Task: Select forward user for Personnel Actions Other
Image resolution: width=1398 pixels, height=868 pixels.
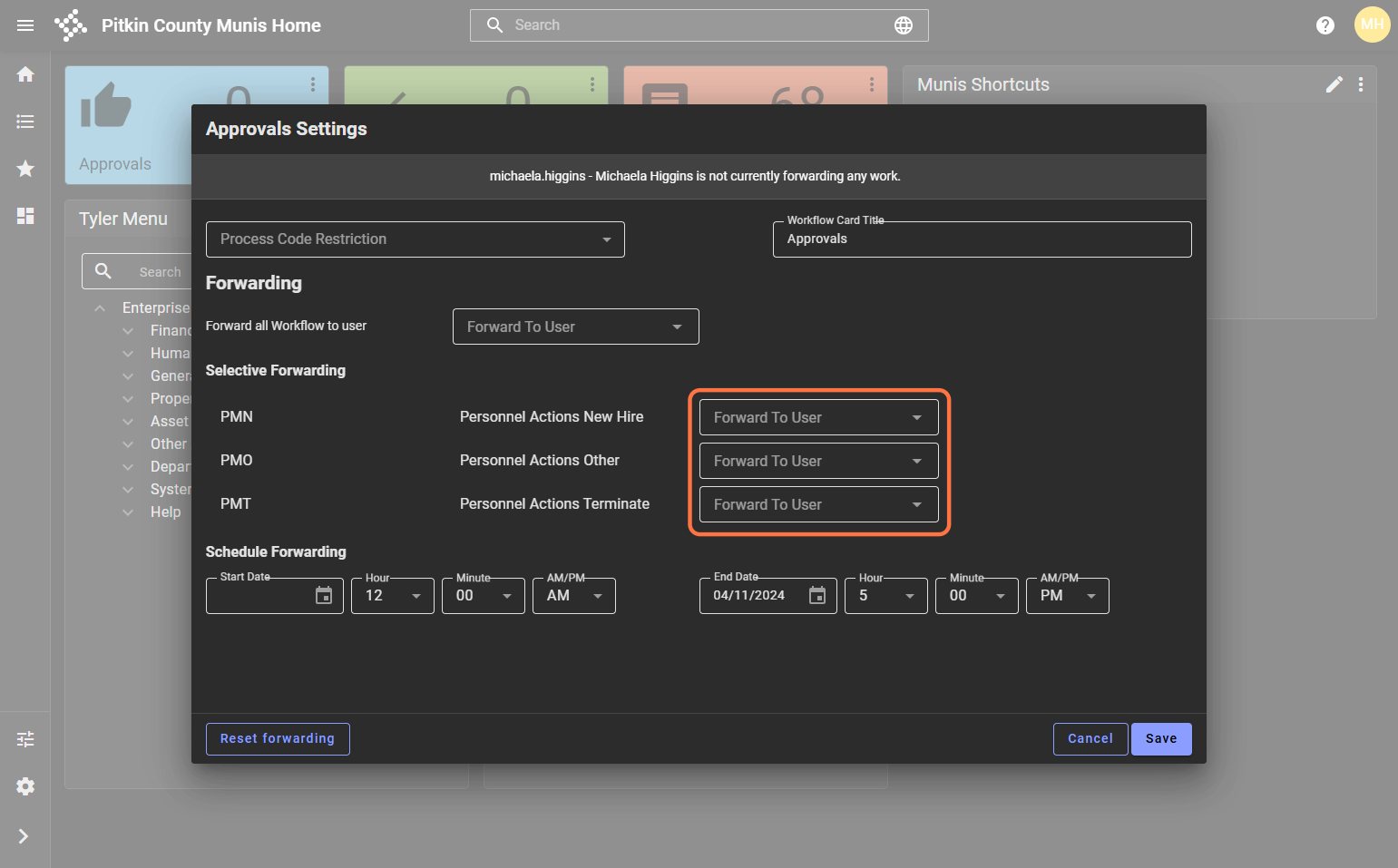Action: pos(819,461)
